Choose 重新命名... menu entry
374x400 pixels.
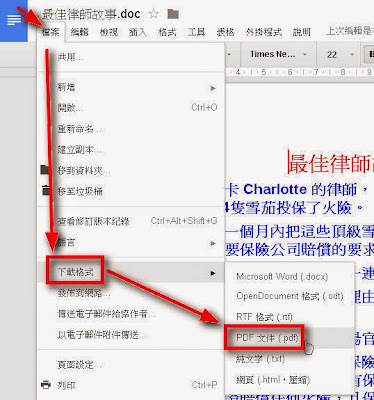click(x=131, y=129)
